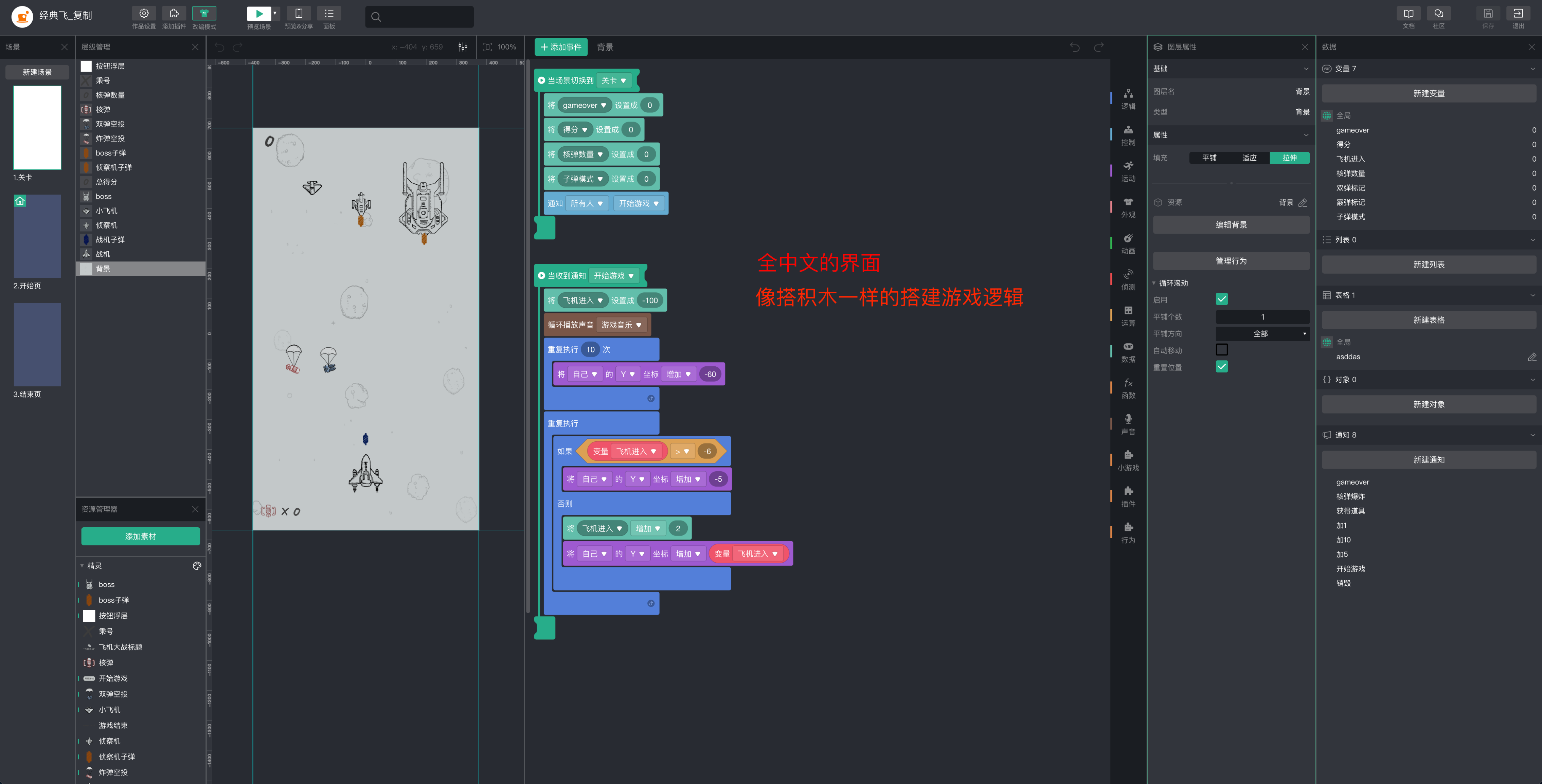Select the 2.开始页 scene thumbnail
1542x784 pixels.
(37, 236)
